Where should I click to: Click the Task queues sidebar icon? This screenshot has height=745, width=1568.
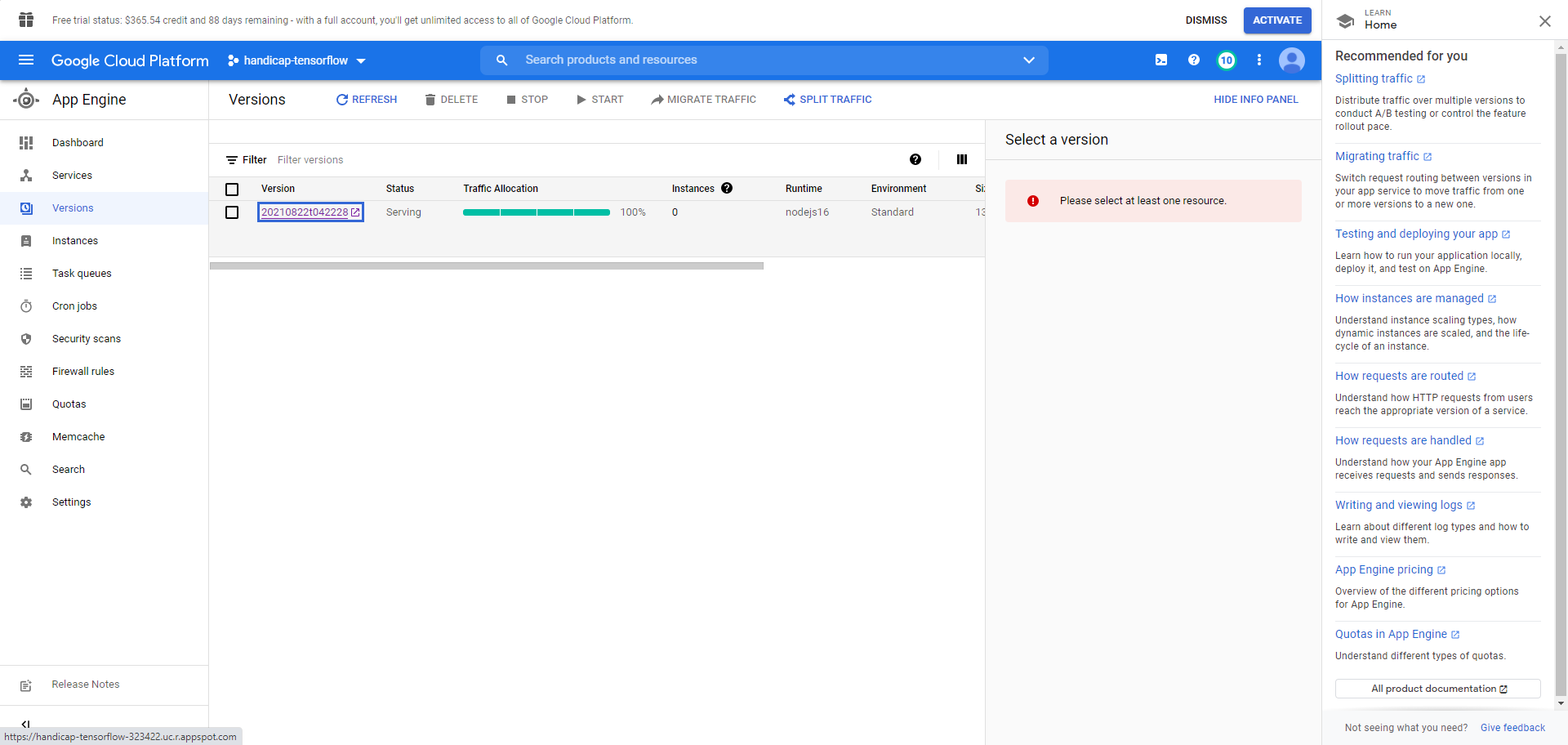[26, 274]
